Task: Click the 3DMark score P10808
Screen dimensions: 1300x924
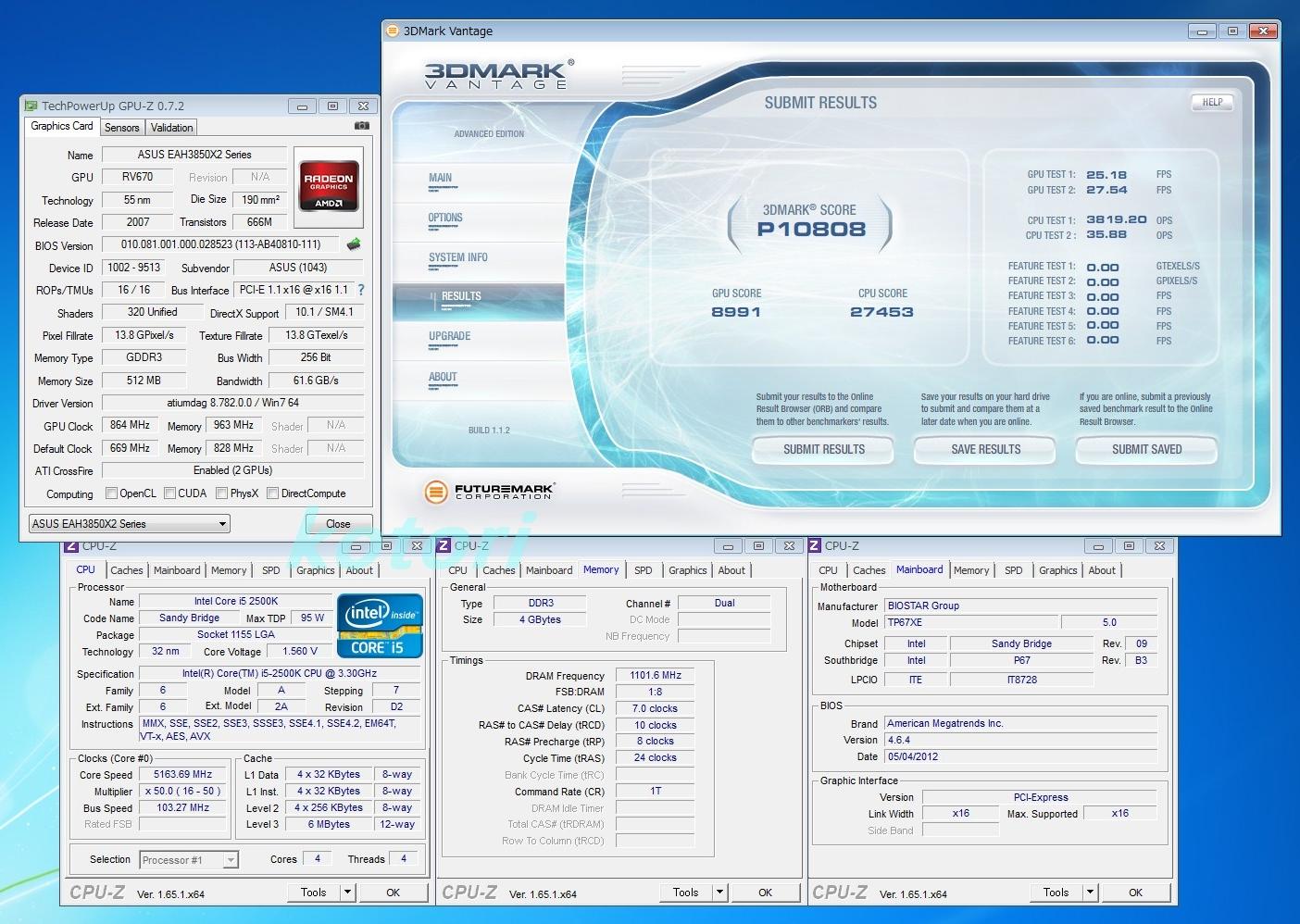Action: click(x=811, y=229)
